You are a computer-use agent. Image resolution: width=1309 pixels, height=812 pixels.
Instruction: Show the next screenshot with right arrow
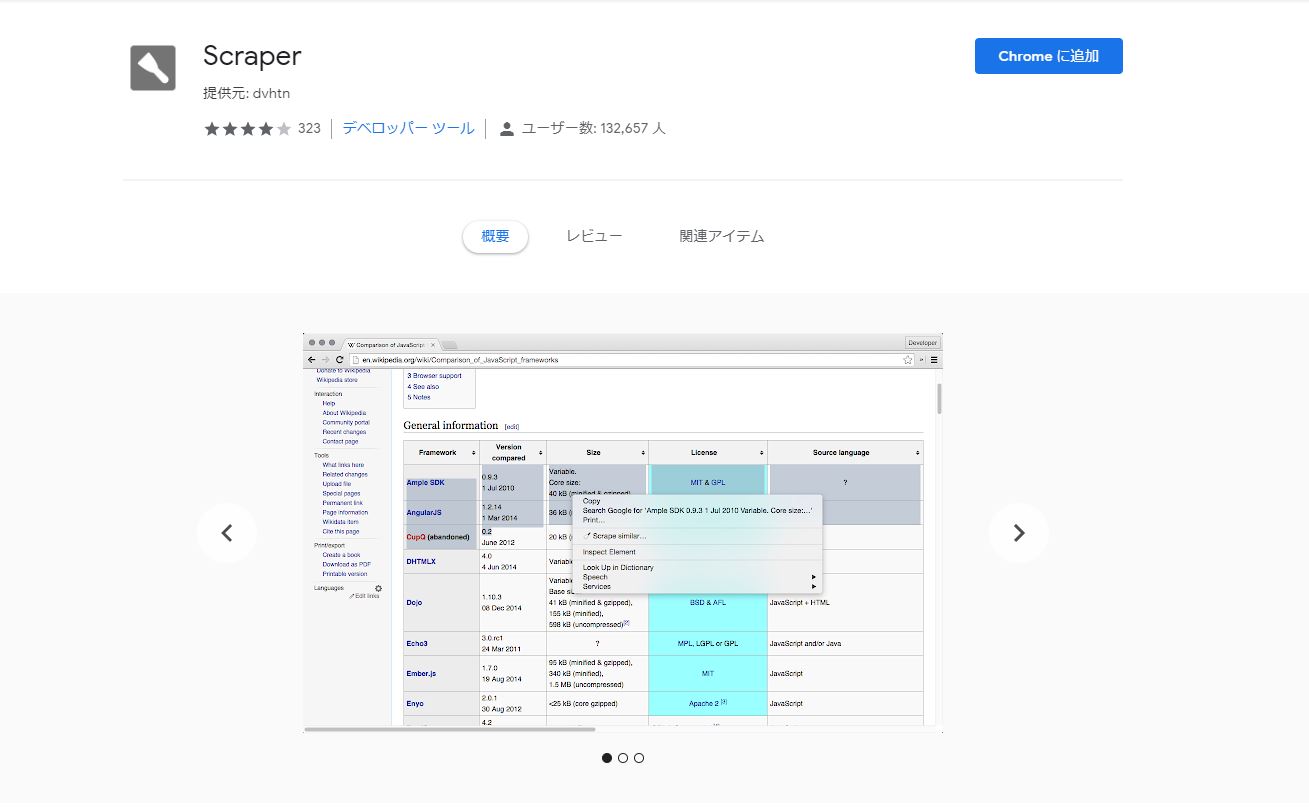pos(1019,533)
